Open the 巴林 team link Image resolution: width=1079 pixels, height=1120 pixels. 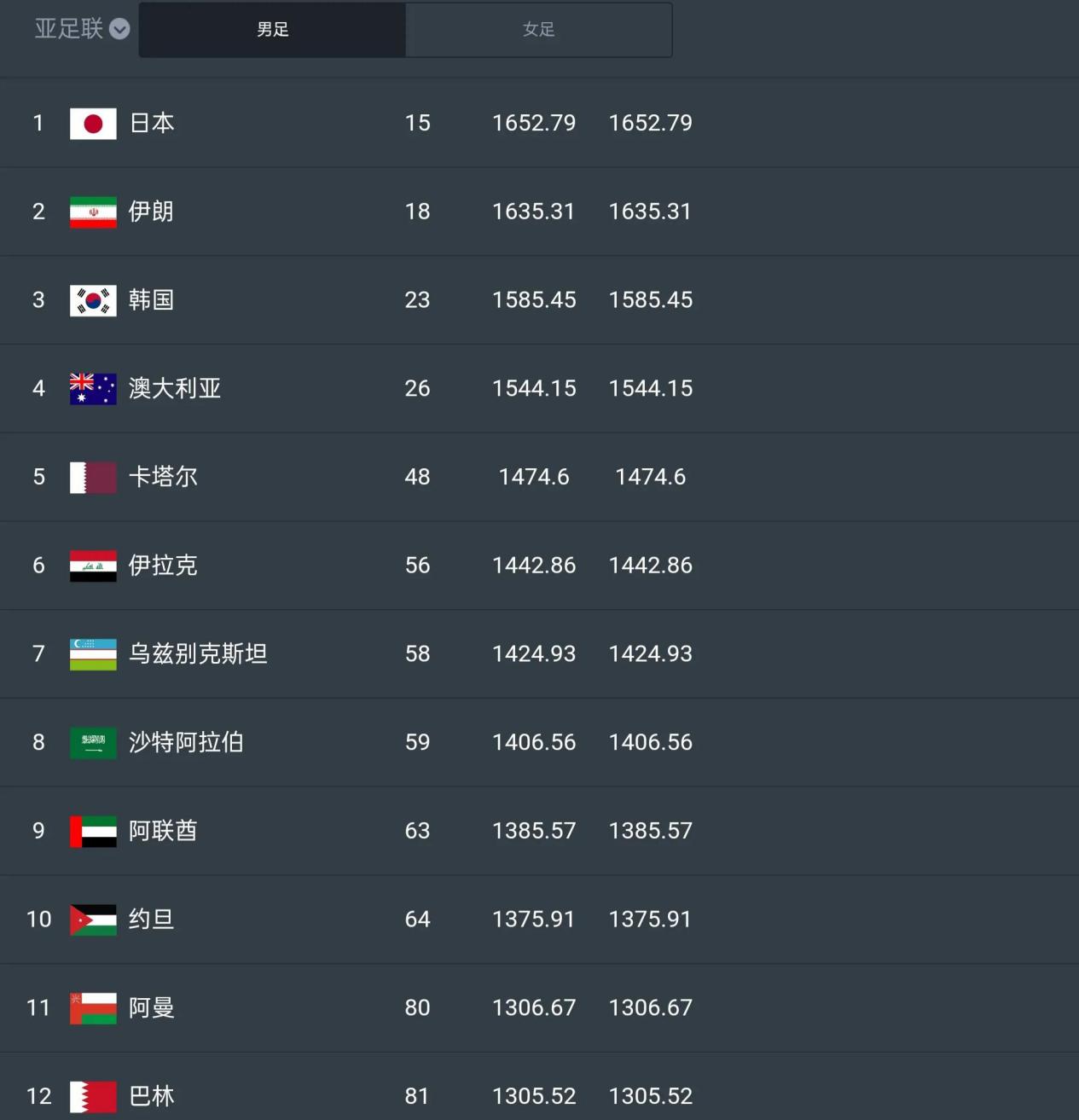point(152,1096)
